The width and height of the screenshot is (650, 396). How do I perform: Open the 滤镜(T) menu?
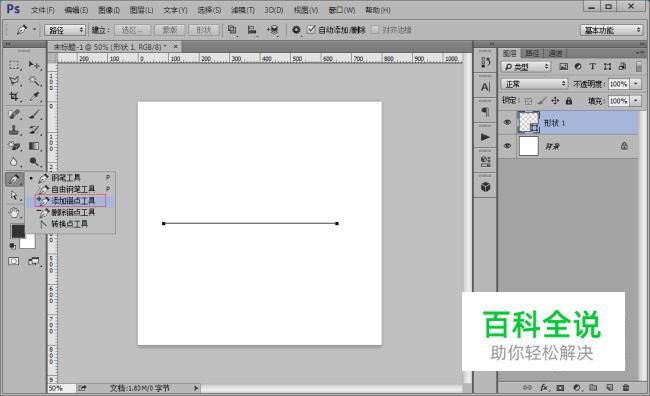pyautogui.click(x=243, y=10)
